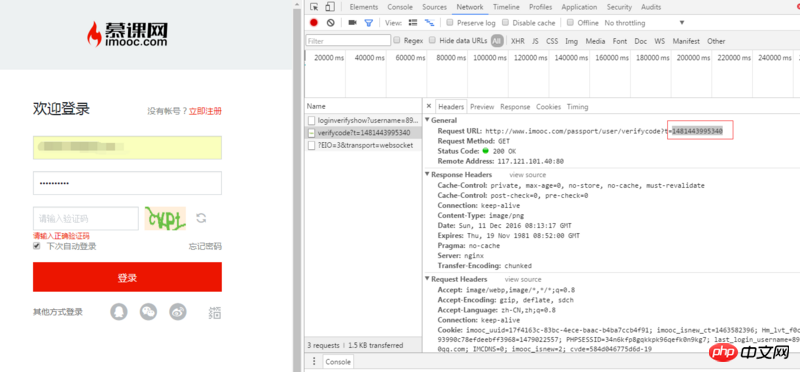This screenshot has width=800, height=372.
Task: Select the All filter type
Action: pyautogui.click(x=497, y=41)
